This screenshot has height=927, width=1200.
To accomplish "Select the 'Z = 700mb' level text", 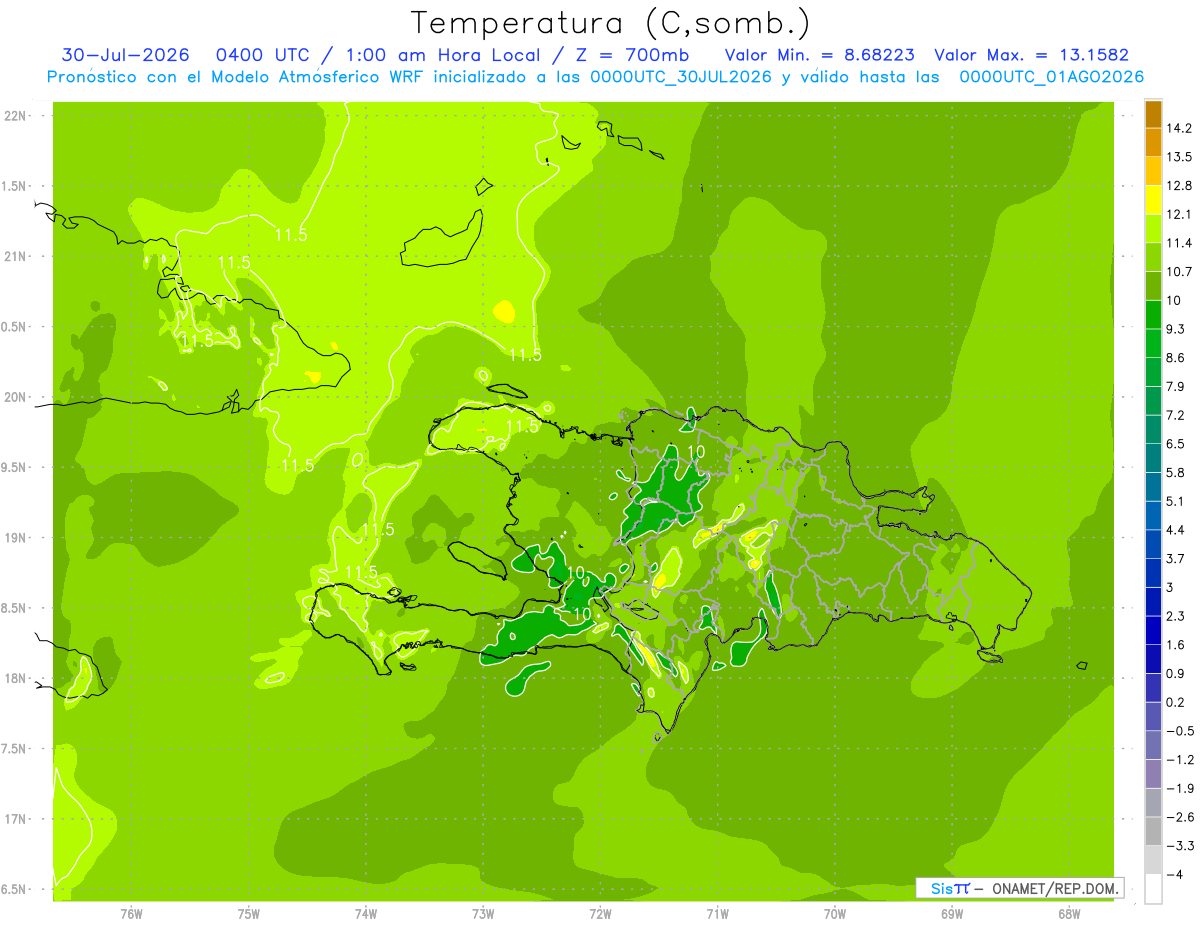I will tap(634, 55).
